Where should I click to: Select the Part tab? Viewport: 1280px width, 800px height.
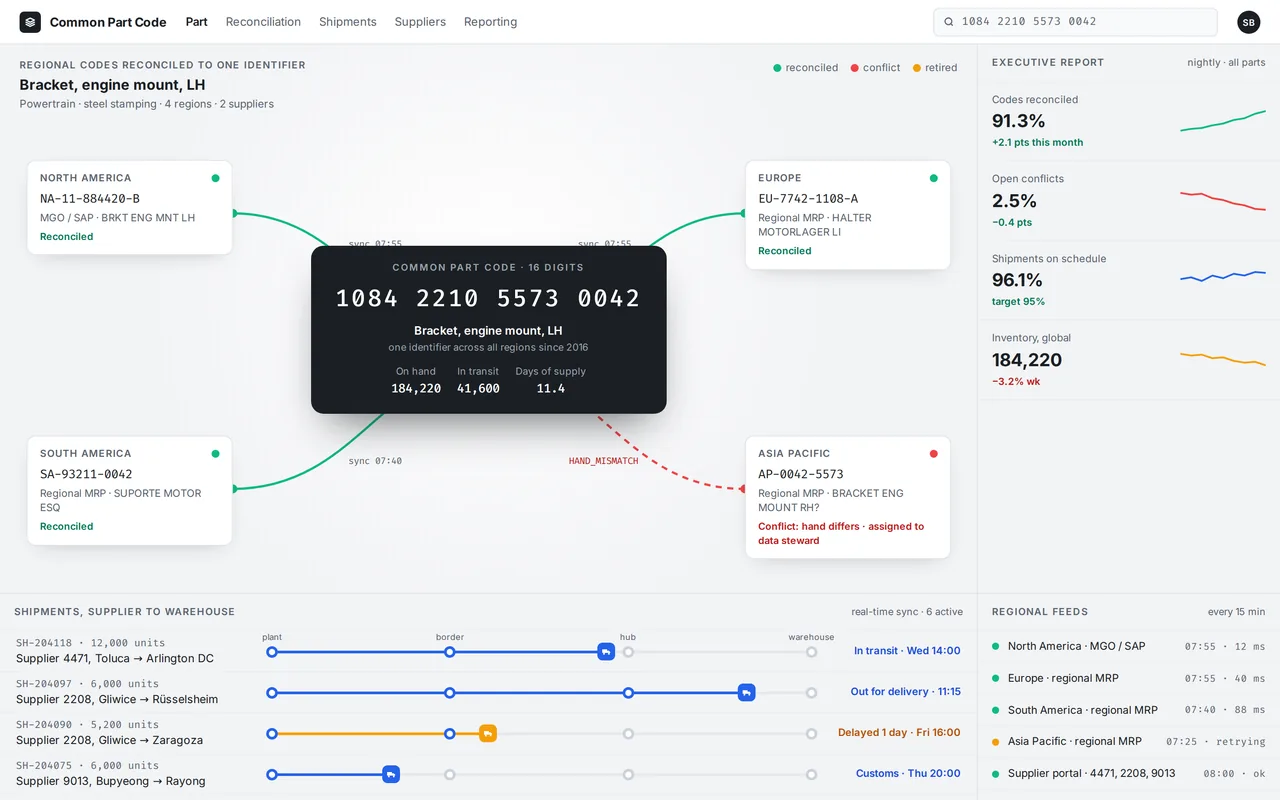tap(197, 22)
